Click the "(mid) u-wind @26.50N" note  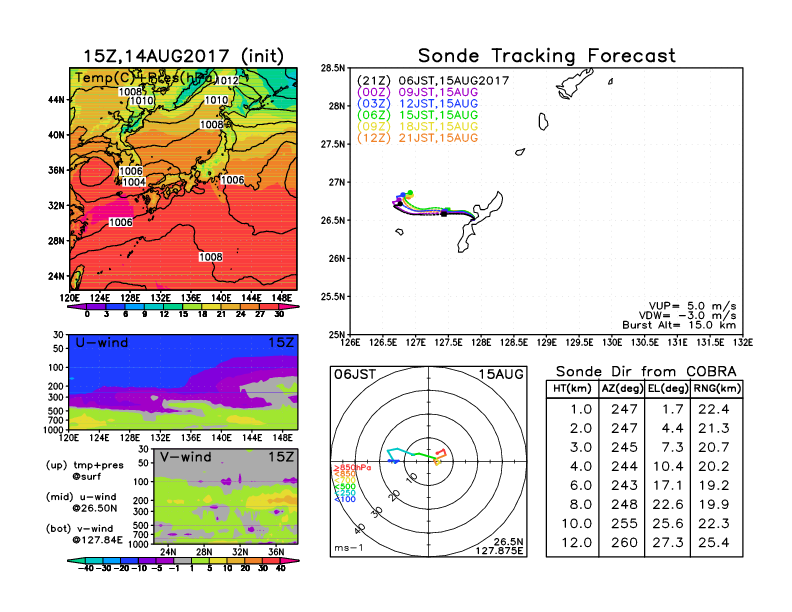(x=81, y=502)
